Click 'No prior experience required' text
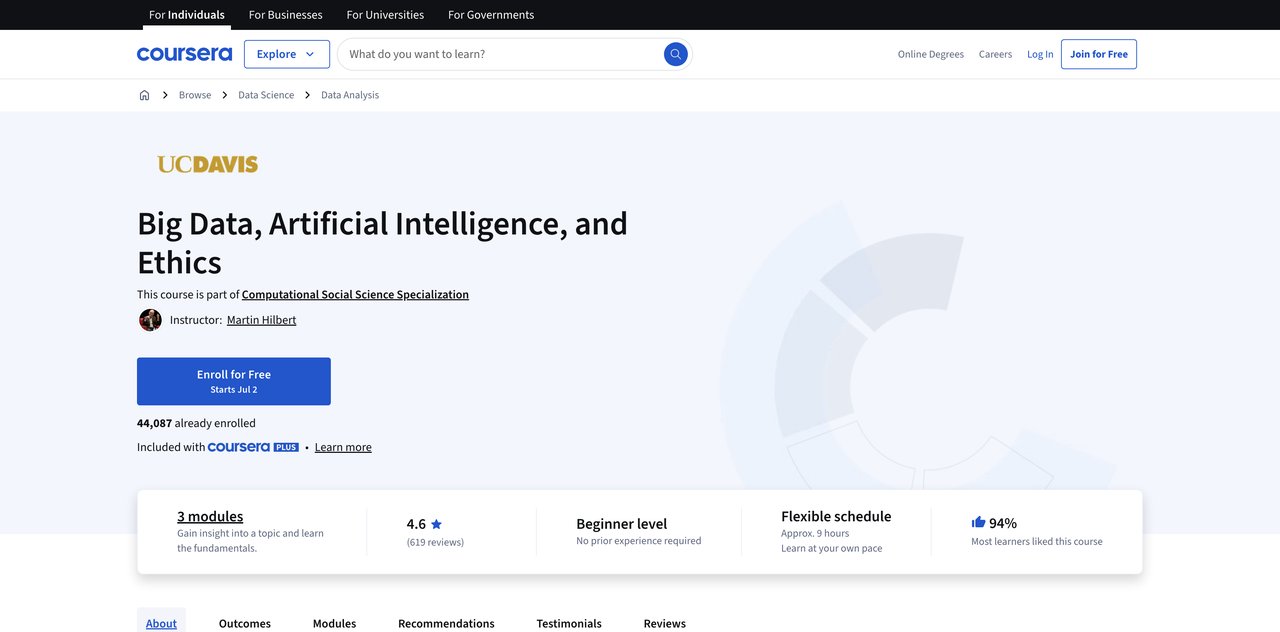Image resolution: width=1280 pixels, height=632 pixels. (x=639, y=541)
